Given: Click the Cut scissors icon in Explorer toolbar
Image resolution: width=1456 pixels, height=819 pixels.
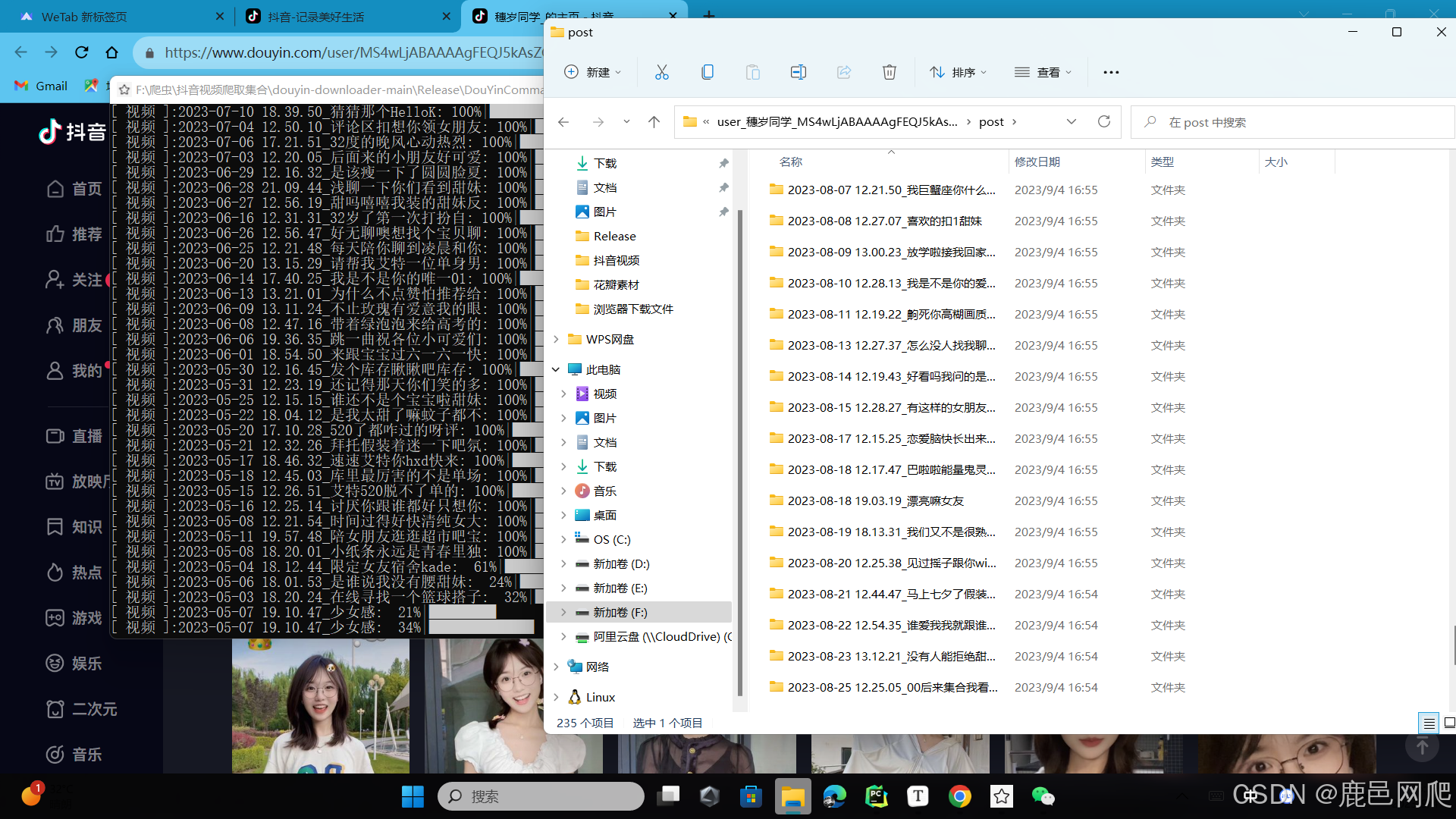Looking at the screenshot, I should click(661, 72).
